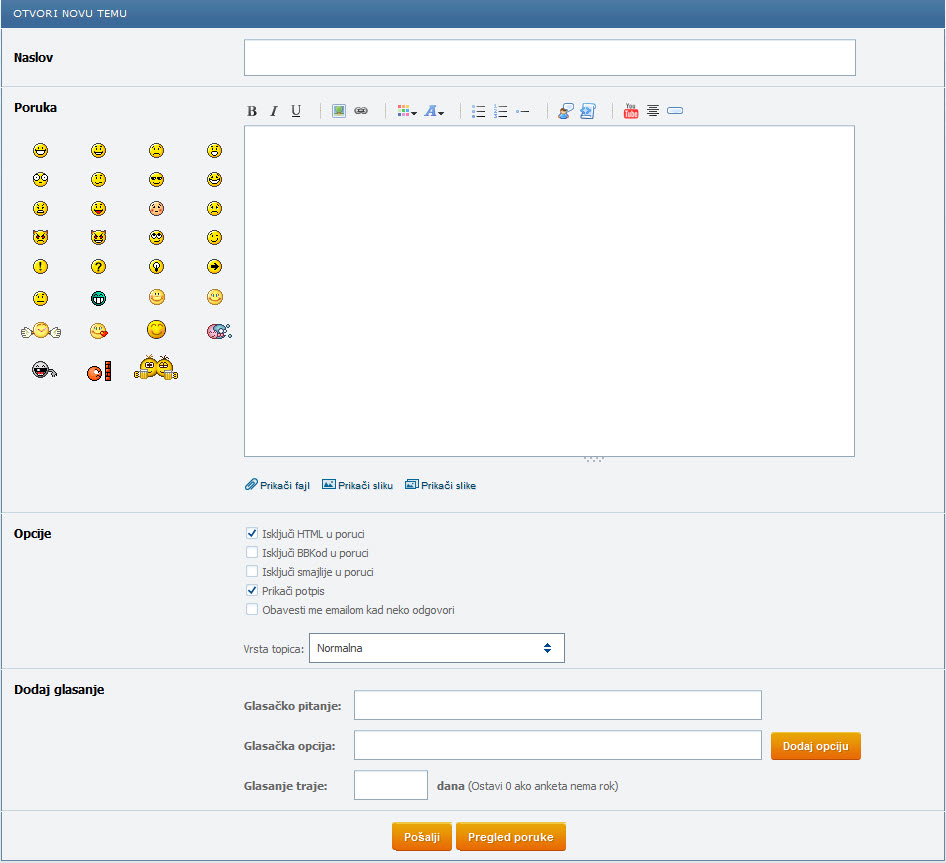The height and width of the screenshot is (863, 946).
Task: Enable 'Obavesti me emailom kad neko odgovori'
Action: click(252, 610)
